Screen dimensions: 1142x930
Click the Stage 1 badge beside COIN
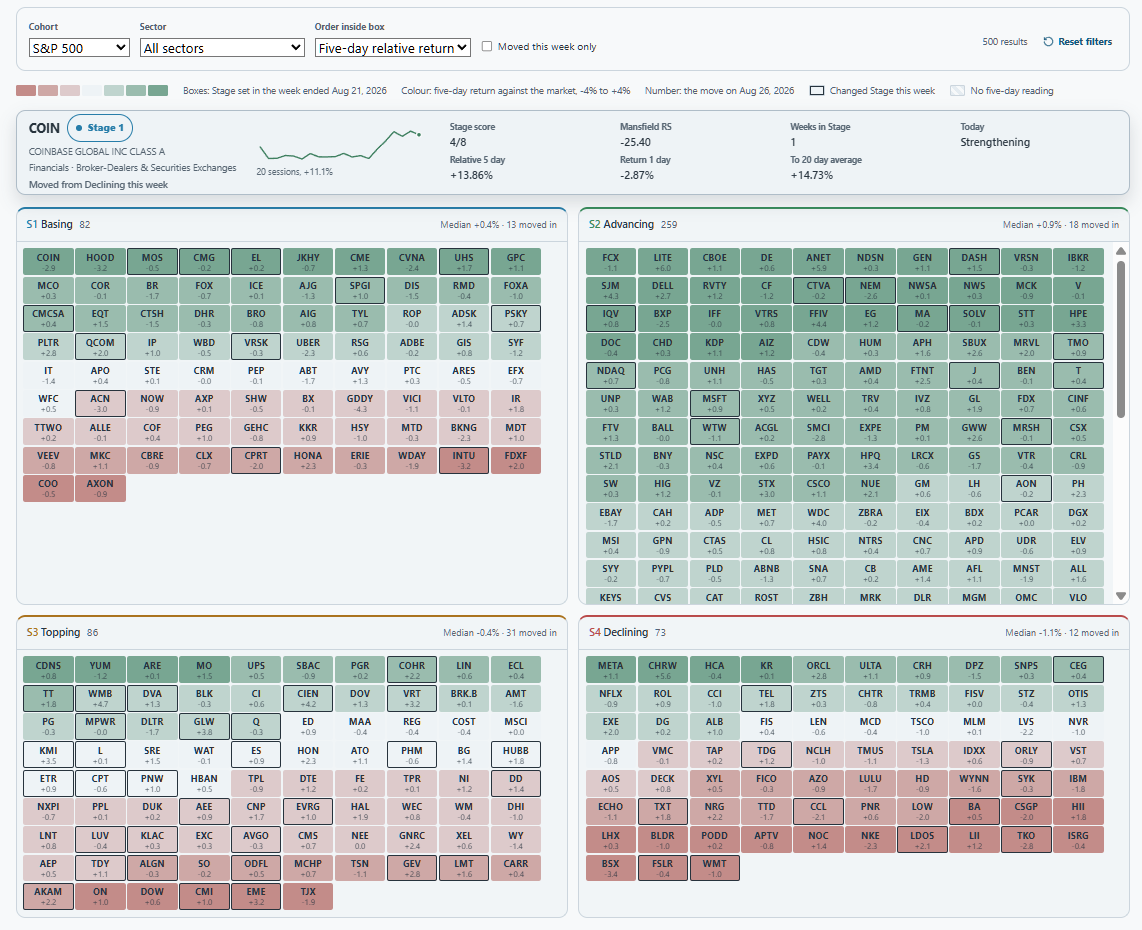tap(100, 128)
